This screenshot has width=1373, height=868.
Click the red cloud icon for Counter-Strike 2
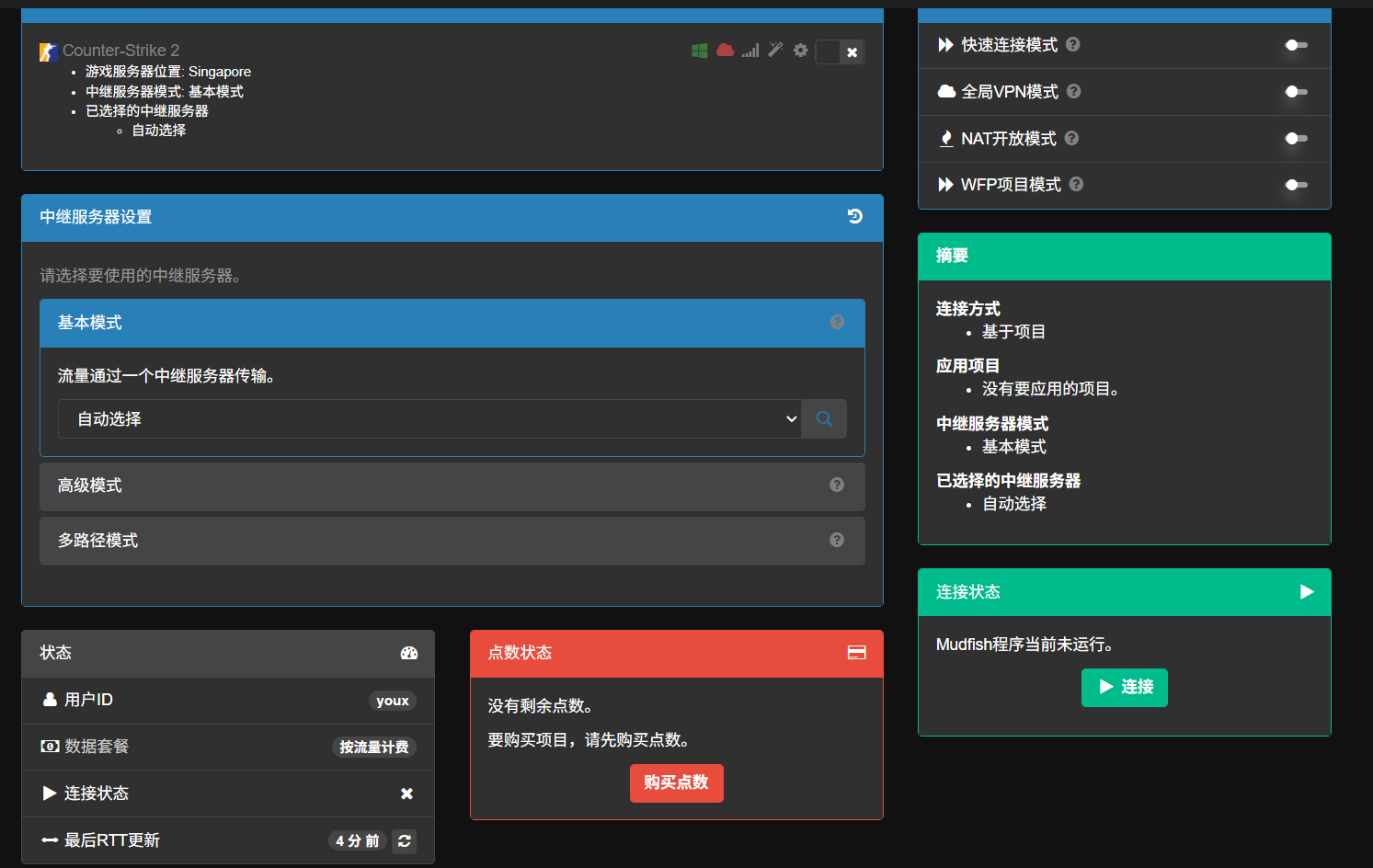coord(726,51)
